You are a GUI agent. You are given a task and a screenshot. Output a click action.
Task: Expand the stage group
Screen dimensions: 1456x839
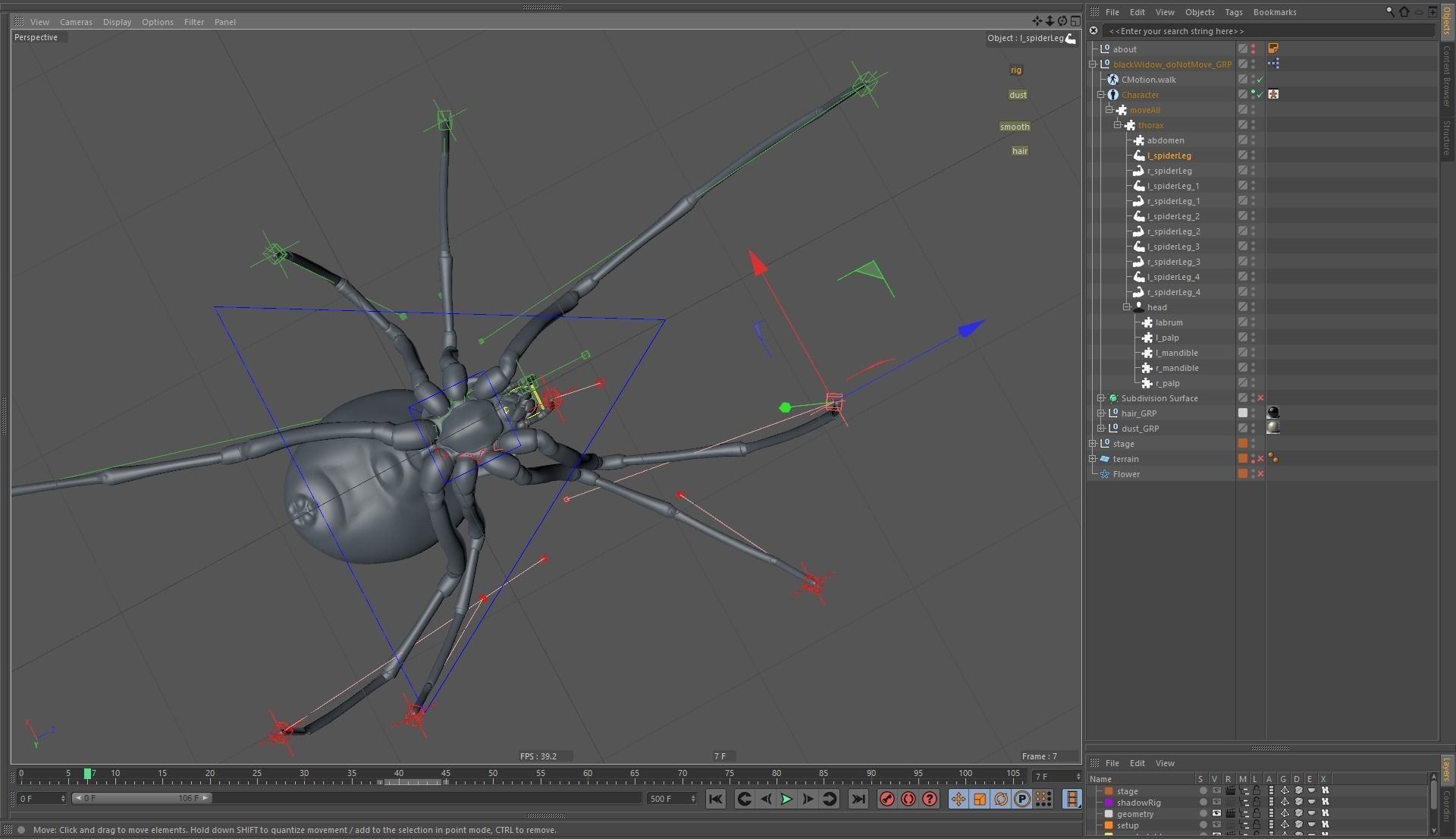[x=1093, y=444]
